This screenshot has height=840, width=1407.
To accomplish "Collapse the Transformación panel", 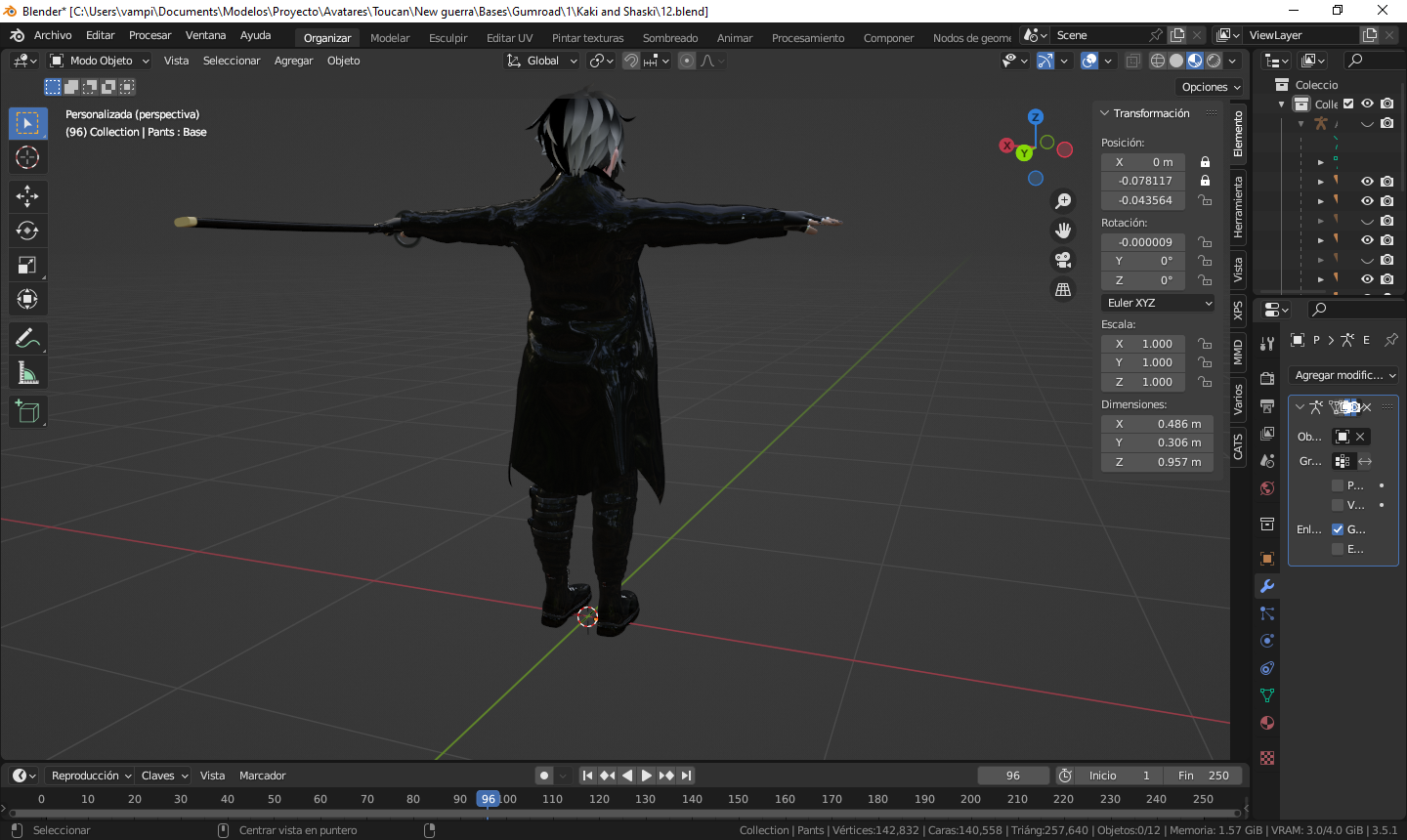I will point(1105,113).
